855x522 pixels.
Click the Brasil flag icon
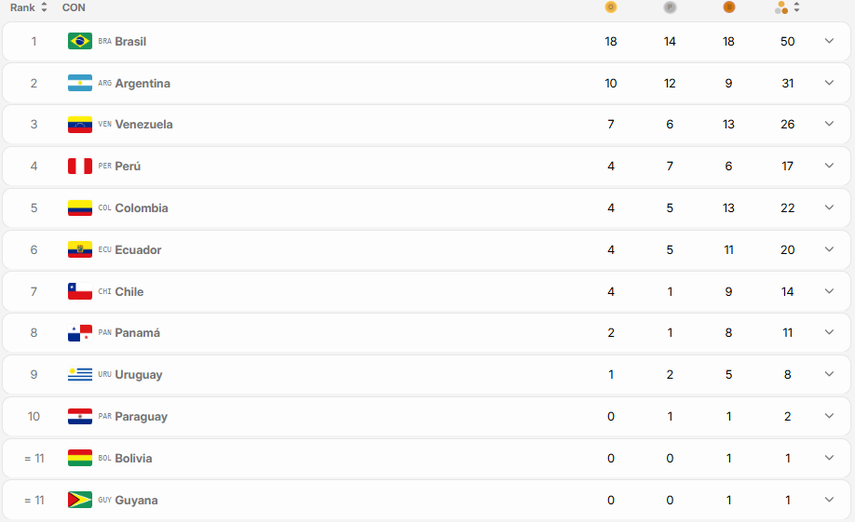point(80,41)
